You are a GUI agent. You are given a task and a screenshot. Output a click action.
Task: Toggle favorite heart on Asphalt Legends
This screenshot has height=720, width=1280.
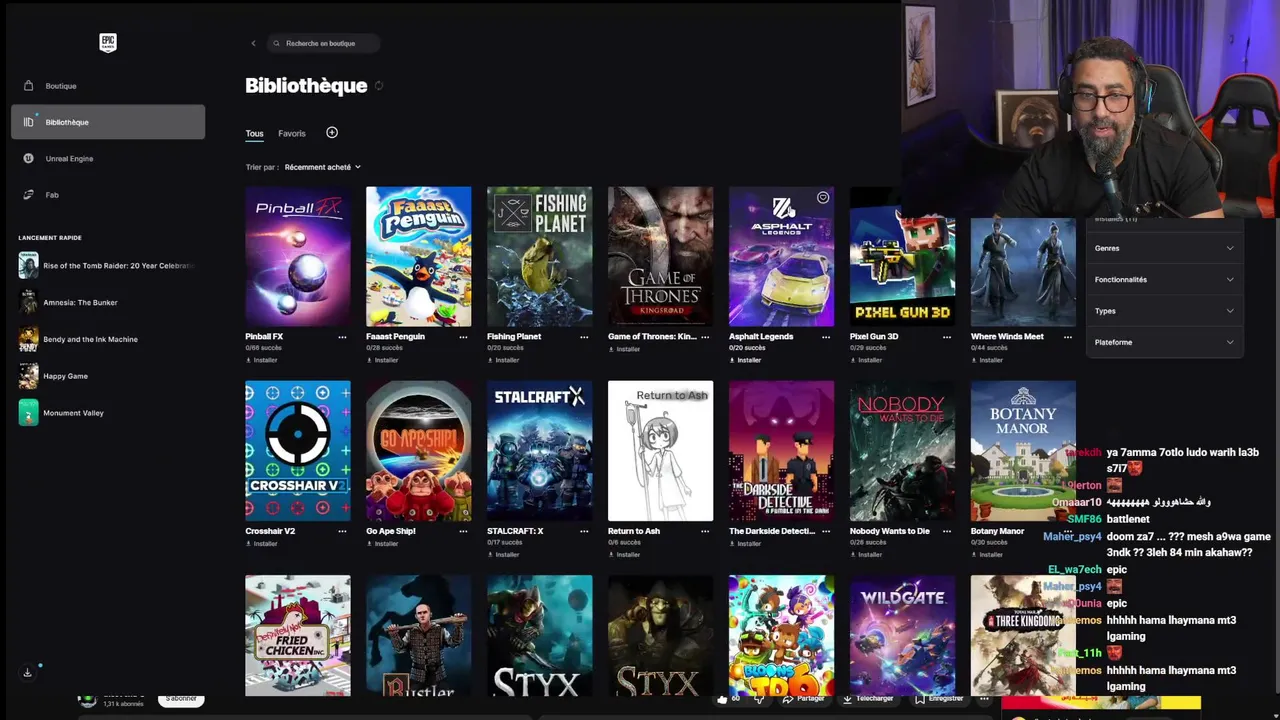pos(823,198)
